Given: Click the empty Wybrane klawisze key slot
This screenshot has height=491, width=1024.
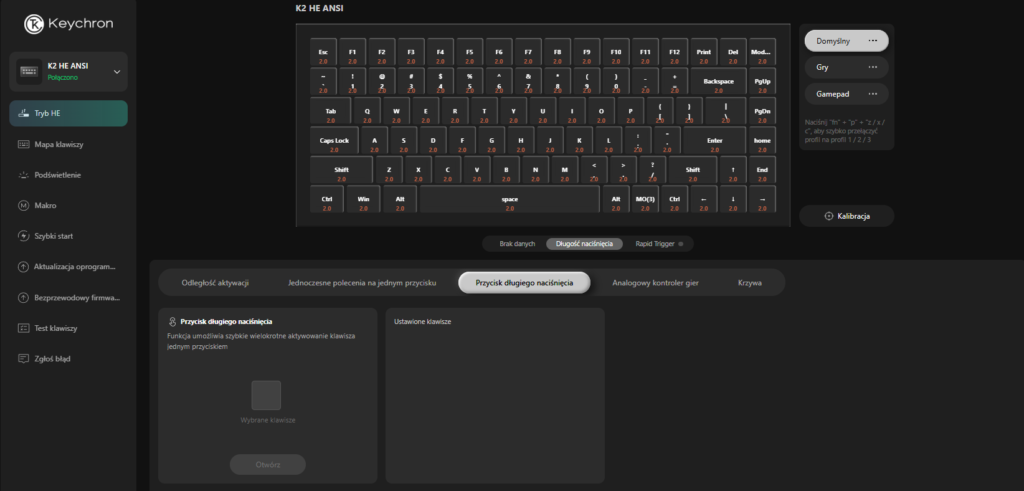Looking at the screenshot, I should coord(266,395).
